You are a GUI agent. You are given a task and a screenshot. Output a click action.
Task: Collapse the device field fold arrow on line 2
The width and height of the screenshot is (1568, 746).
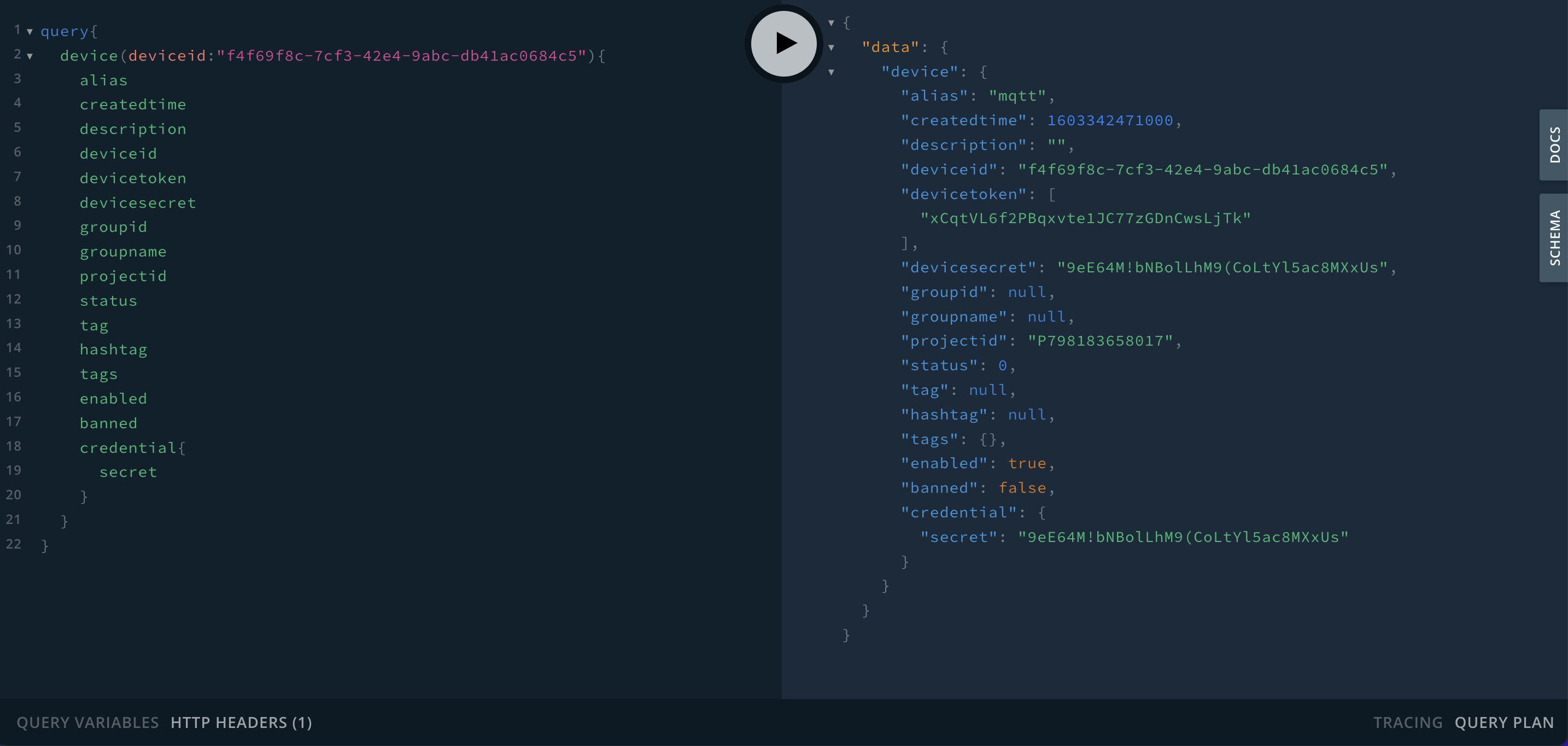(x=29, y=56)
